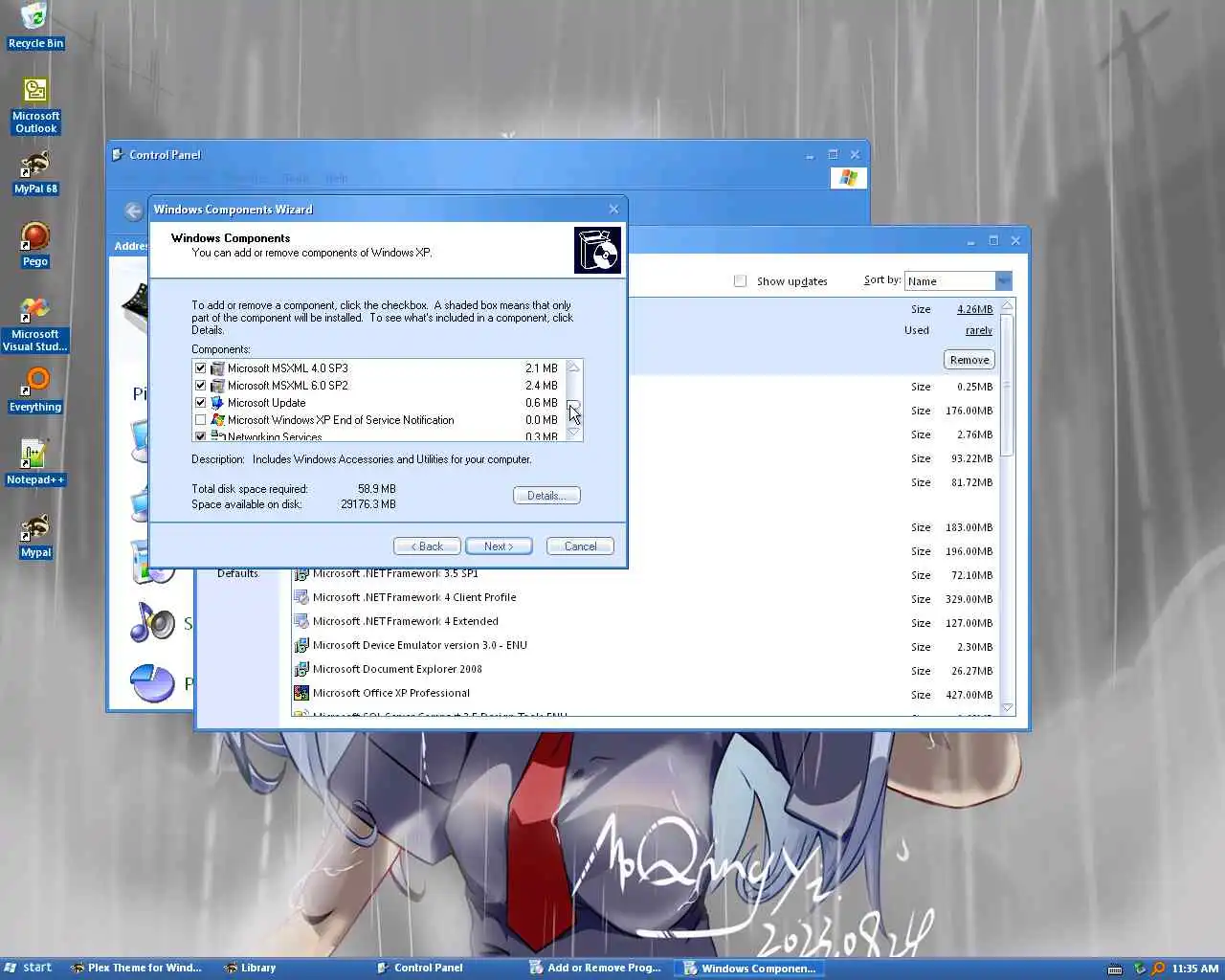Click the Microsoft MSXML 6.0 SP2 component icon

[x=217, y=386]
